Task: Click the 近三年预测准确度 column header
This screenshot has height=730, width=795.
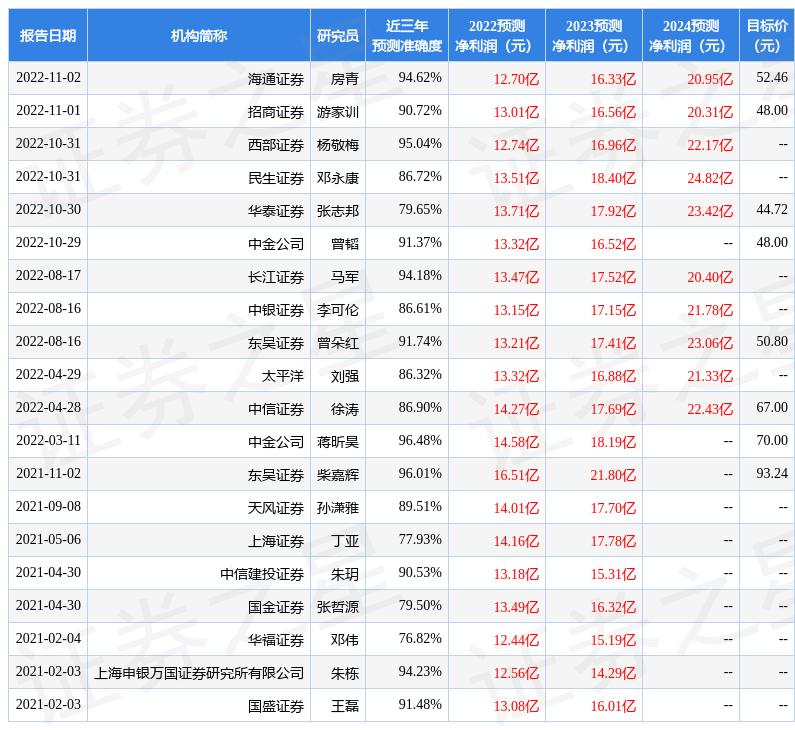Action: (407, 35)
